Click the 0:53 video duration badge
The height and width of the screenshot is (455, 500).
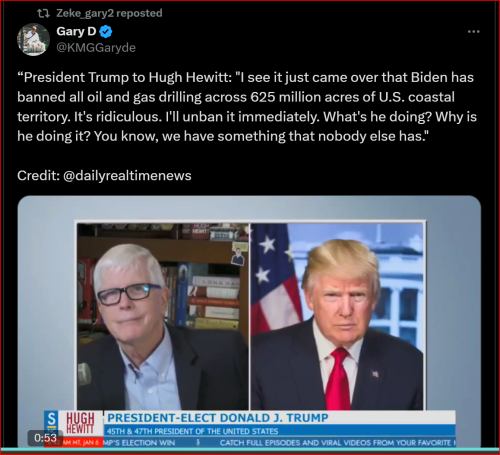45,437
